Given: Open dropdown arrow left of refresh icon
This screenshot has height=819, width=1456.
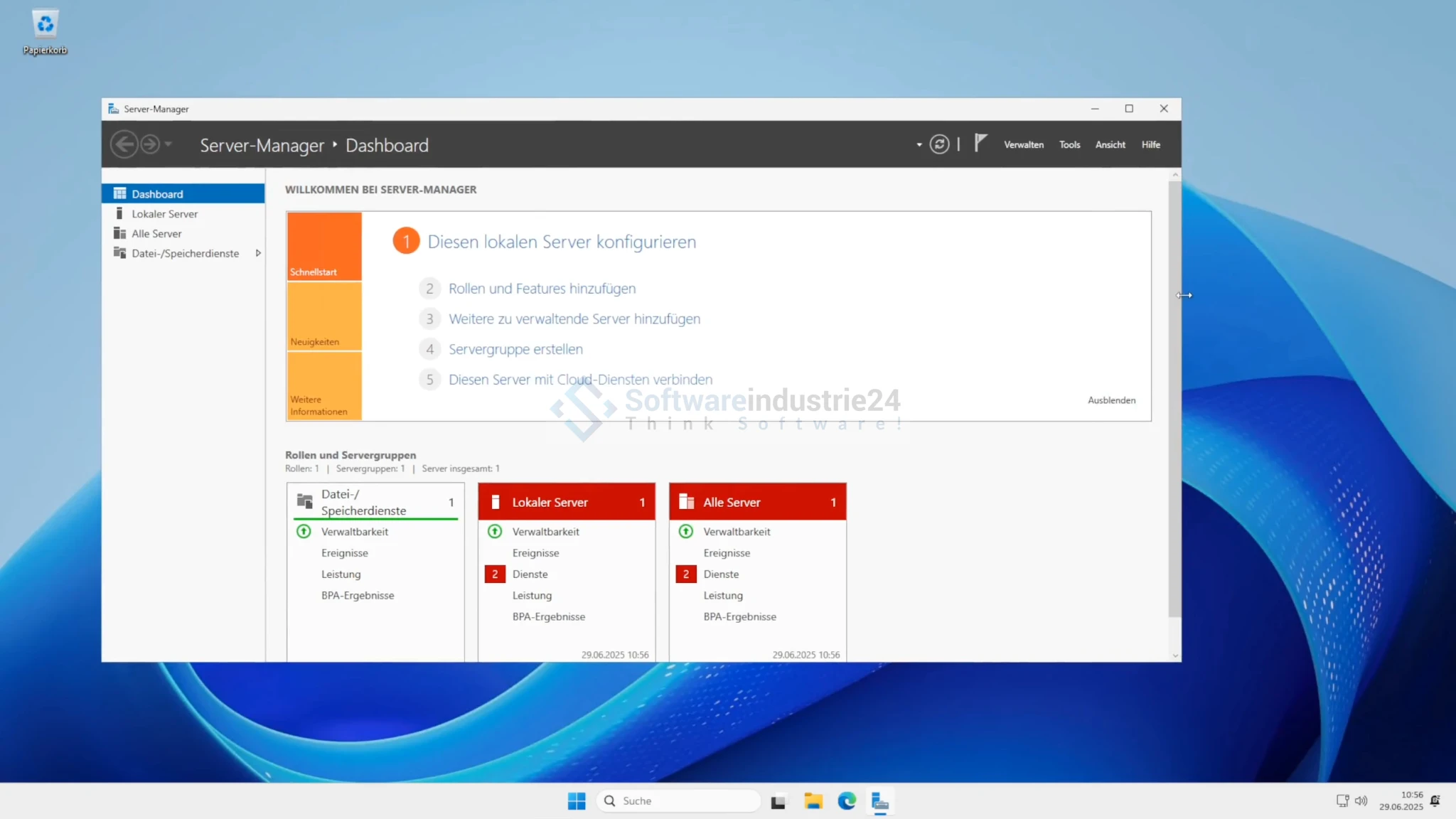Looking at the screenshot, I should click(x=919, y=145).
